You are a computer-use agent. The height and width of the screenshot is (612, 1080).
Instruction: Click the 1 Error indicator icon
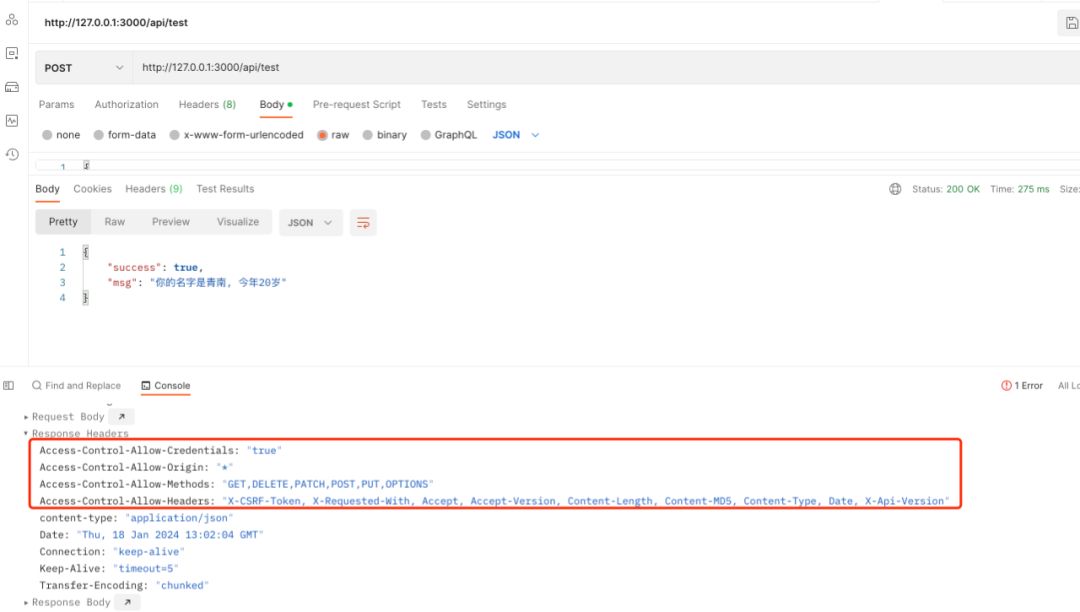point(1006,386)
